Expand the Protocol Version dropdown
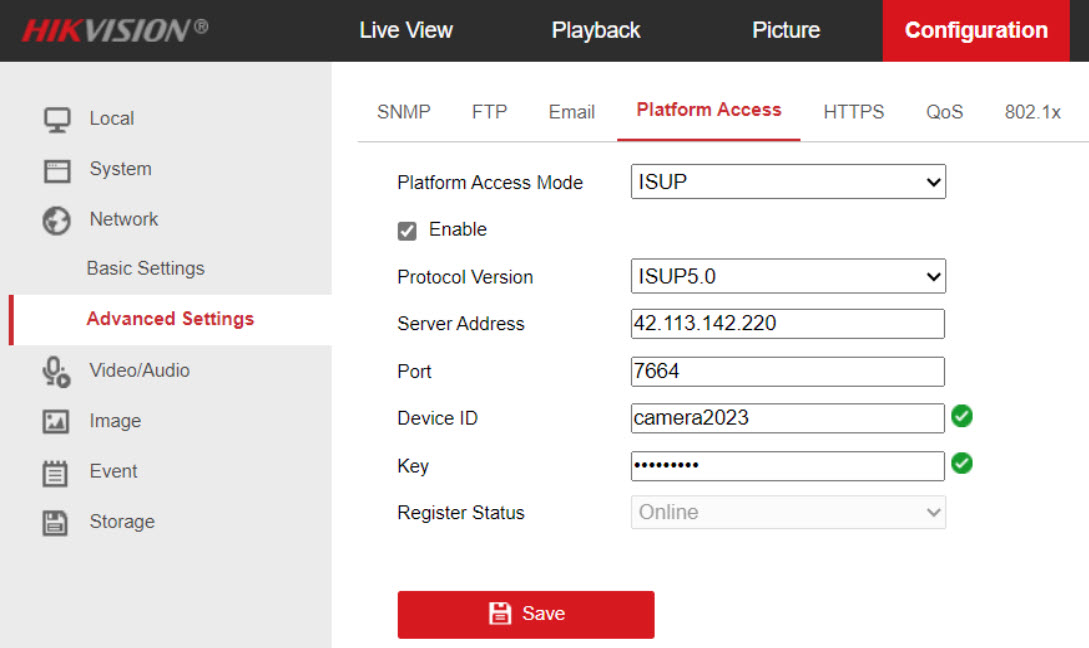Image resolution: width=1089 pixels, height=648 pixels. (788, 277)
